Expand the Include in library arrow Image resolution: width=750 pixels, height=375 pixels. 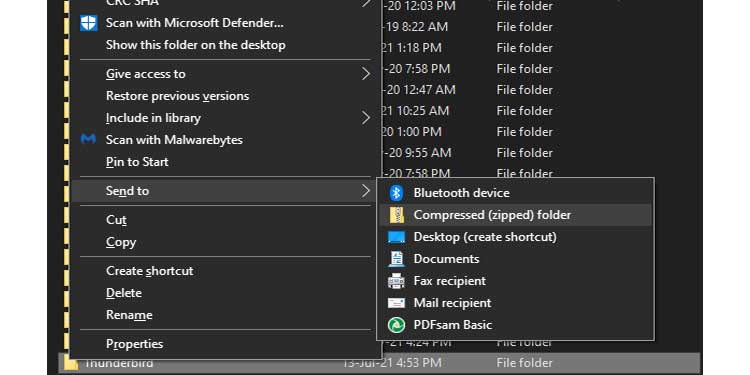tap(366, 118)
